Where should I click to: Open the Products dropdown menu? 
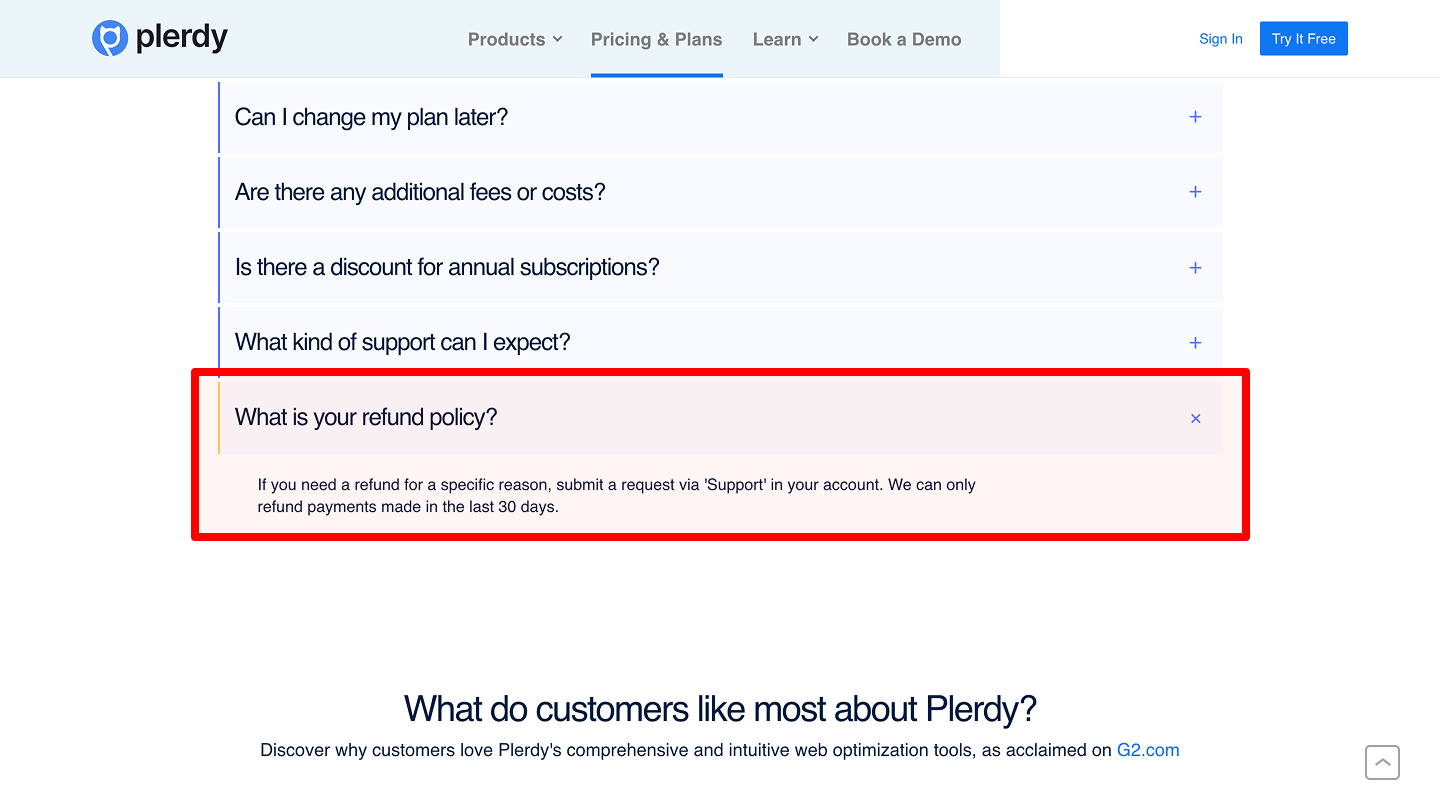click(x=514, y=39)
